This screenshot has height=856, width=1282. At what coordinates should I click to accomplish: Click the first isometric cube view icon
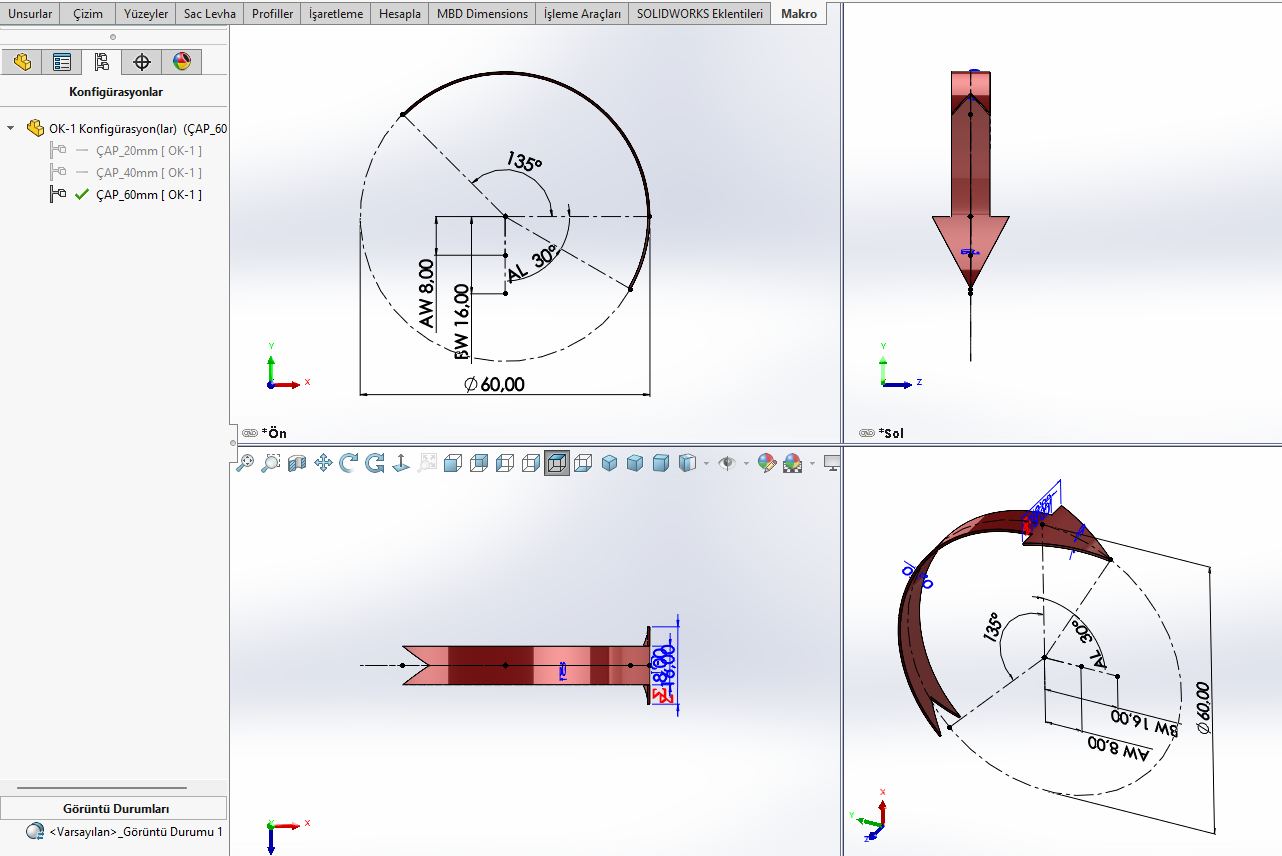point(609,463)
